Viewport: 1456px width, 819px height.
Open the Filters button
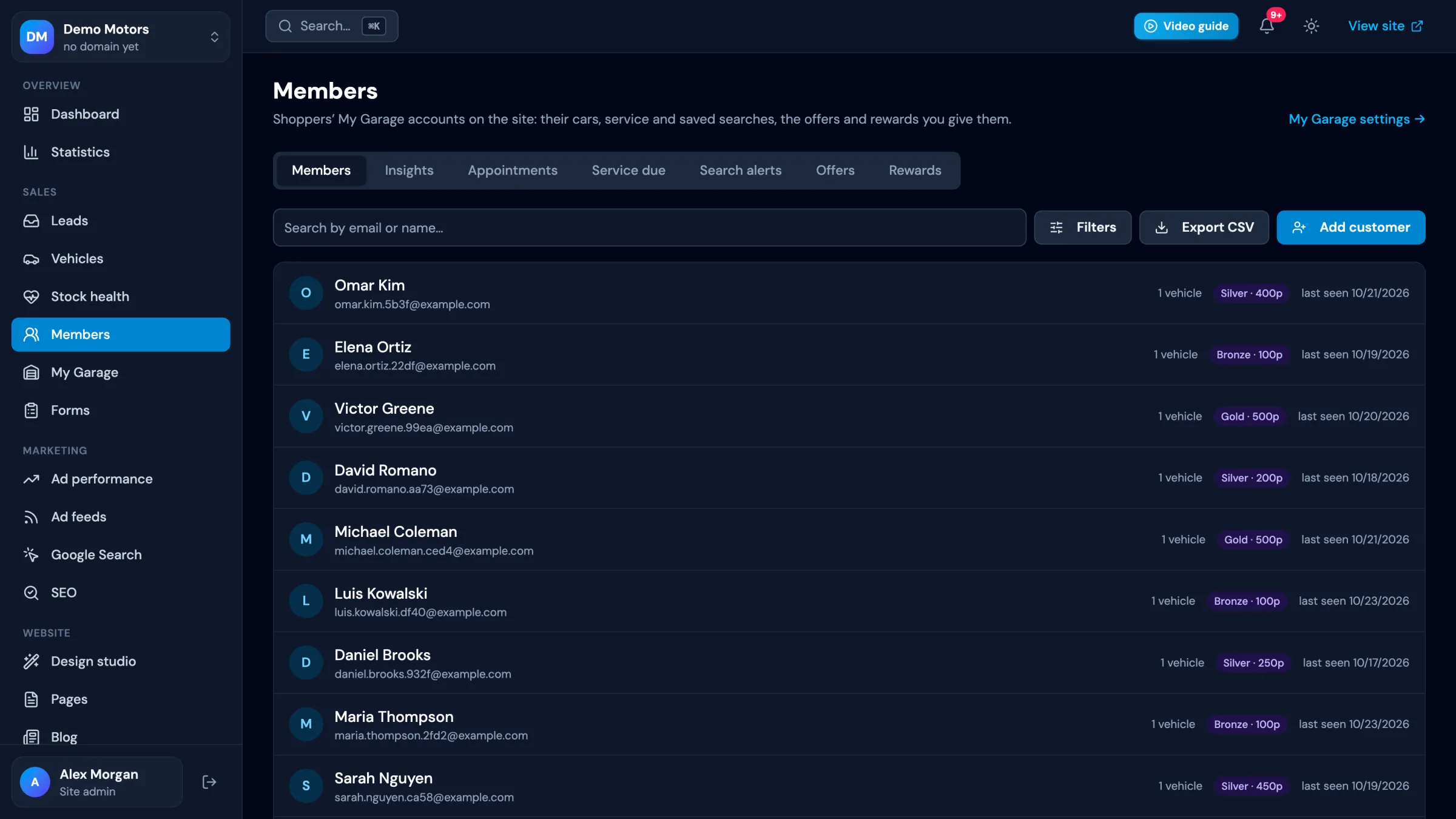[1083, 227]
